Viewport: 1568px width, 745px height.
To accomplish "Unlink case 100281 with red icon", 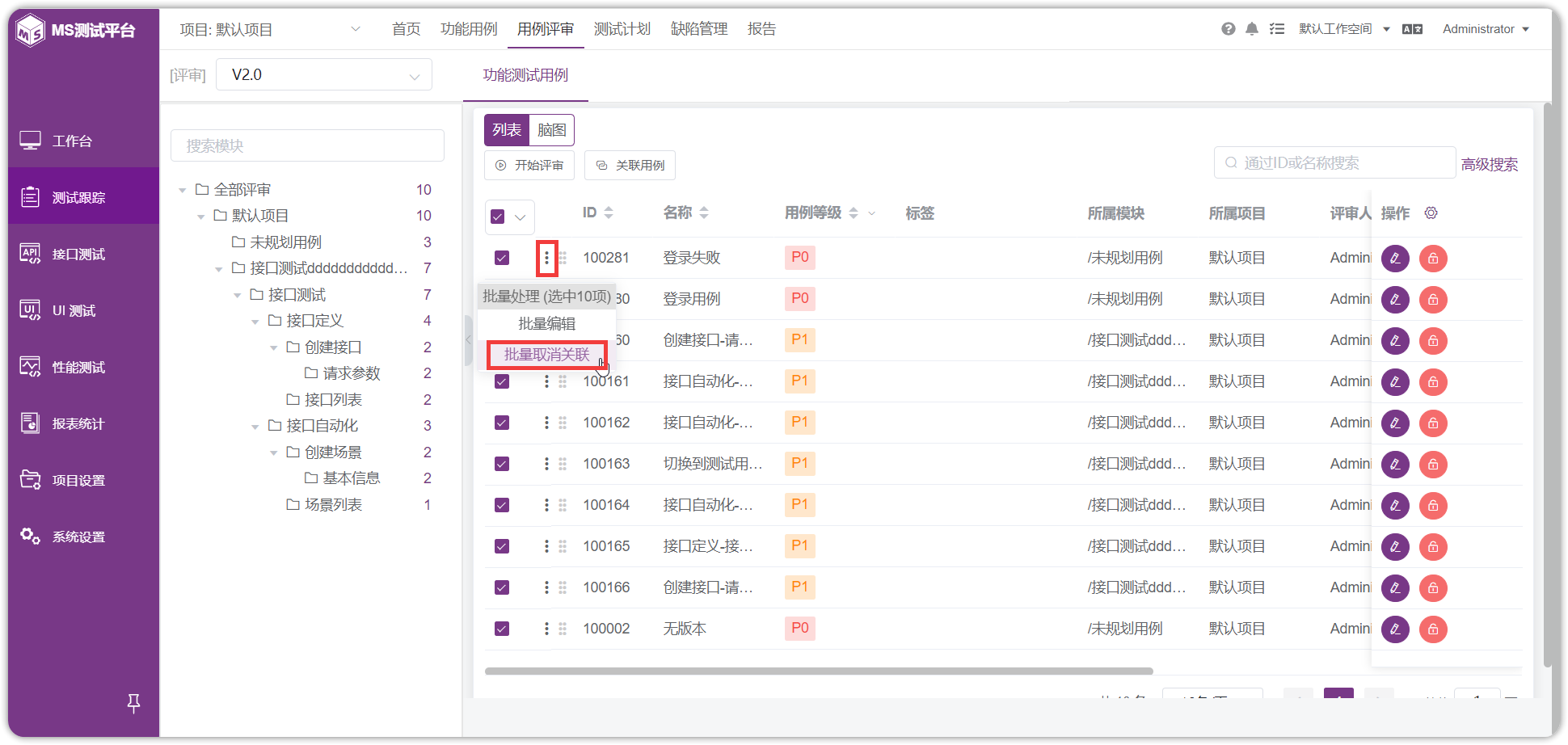I will tap(1433, 259).
